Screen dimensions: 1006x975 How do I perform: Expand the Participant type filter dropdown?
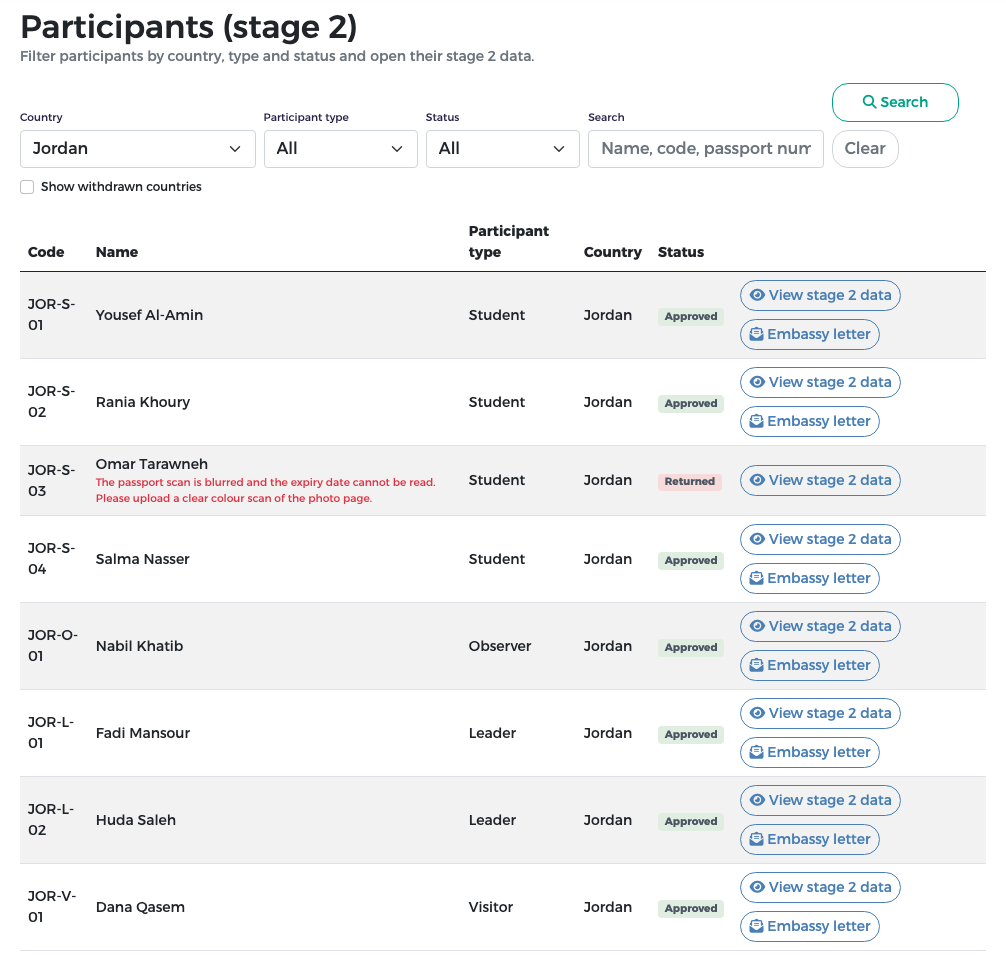coord(341,149)
